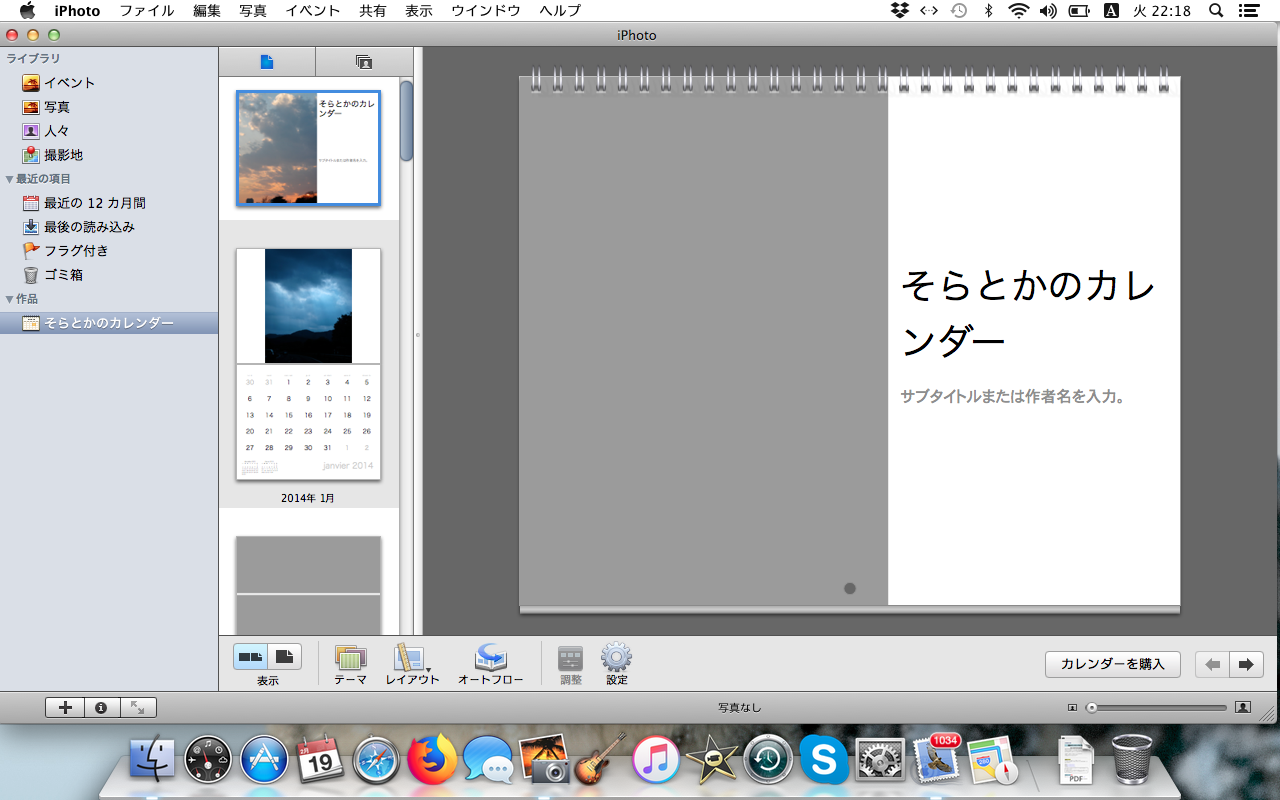
Task: Click the 調整 (Adjust) icon
Action: [570, 658]
